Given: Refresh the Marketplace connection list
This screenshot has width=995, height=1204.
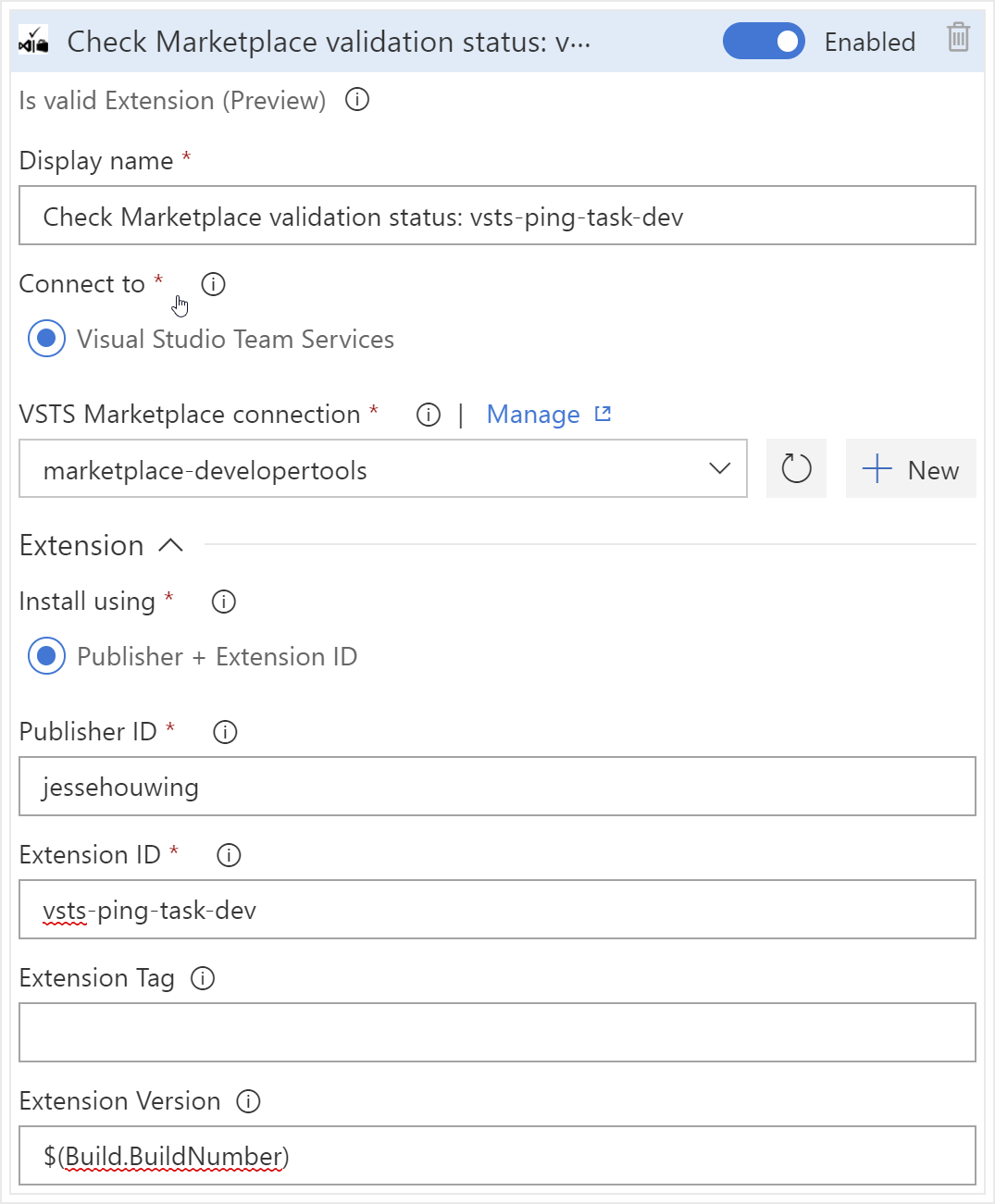Looking at the screenshot, I should [796, 469].
